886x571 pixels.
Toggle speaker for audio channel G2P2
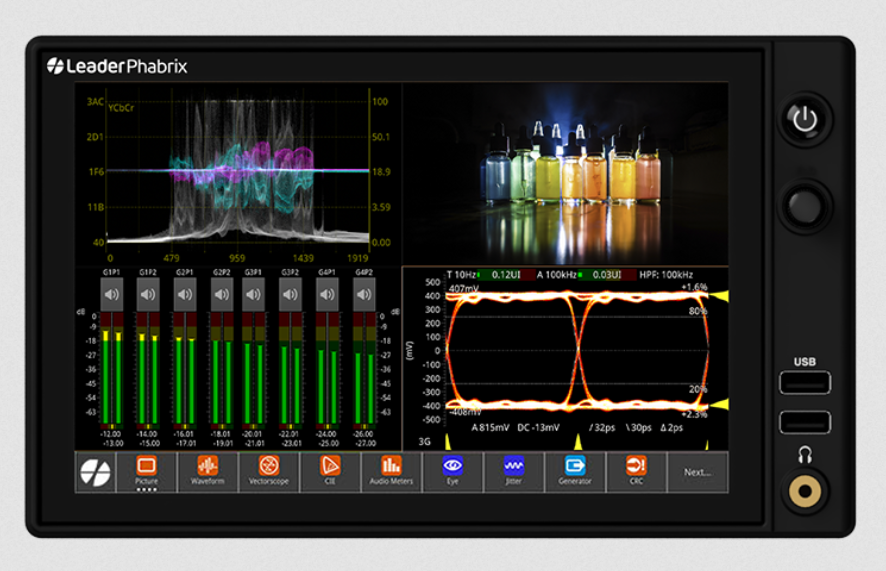(220, 294)
